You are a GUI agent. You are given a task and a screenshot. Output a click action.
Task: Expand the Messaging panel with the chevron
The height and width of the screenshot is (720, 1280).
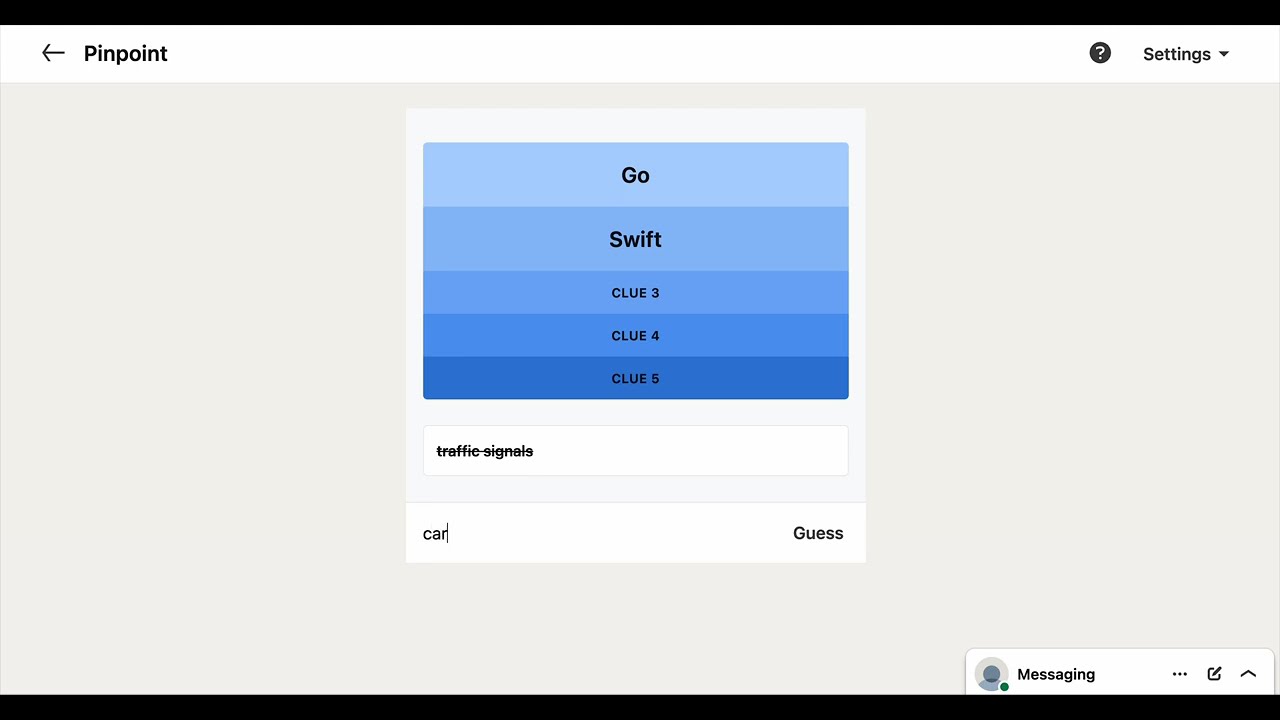[x=1248, y=674]
